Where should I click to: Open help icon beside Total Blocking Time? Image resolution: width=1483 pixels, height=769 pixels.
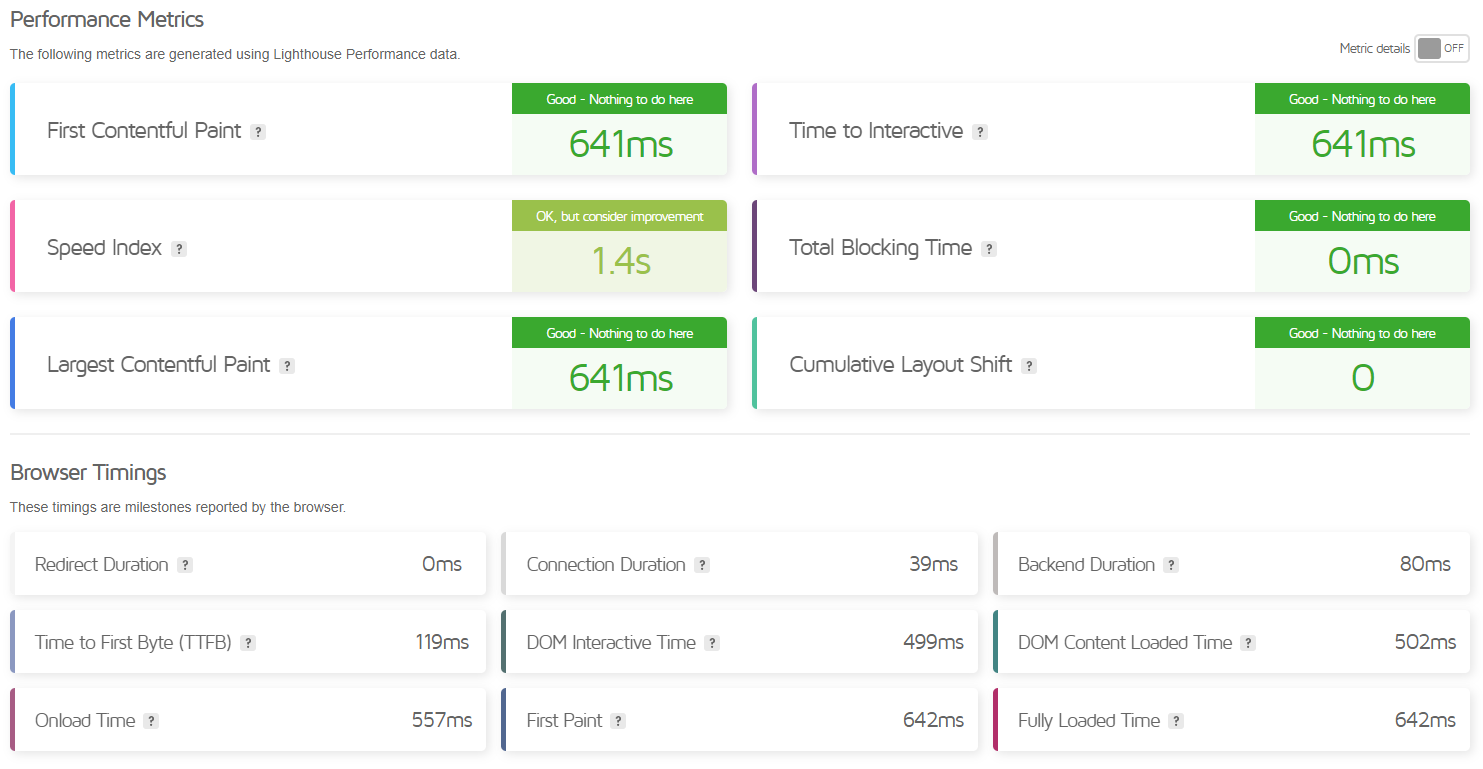point(989,249)
